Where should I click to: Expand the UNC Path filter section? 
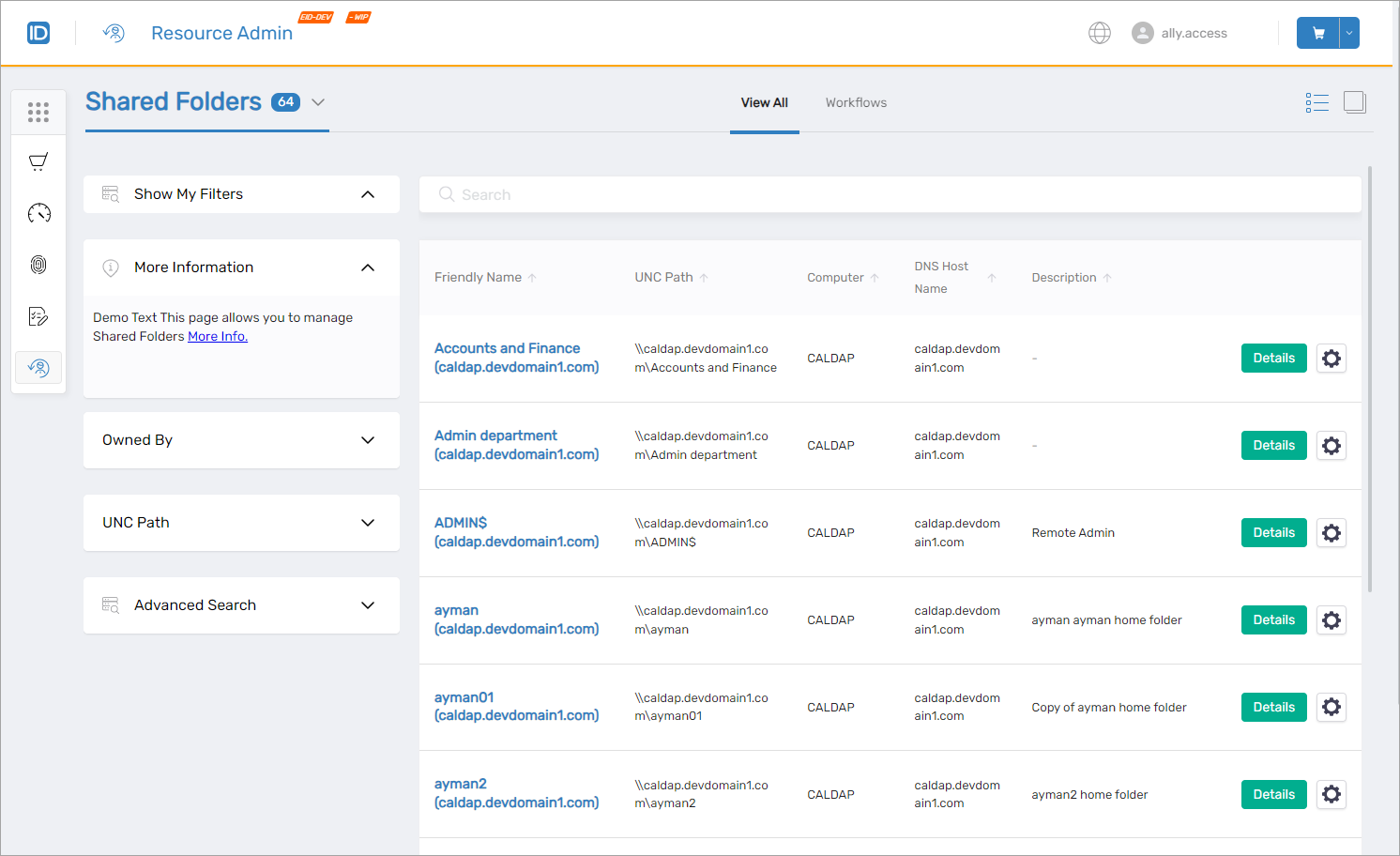pos(241,523)
